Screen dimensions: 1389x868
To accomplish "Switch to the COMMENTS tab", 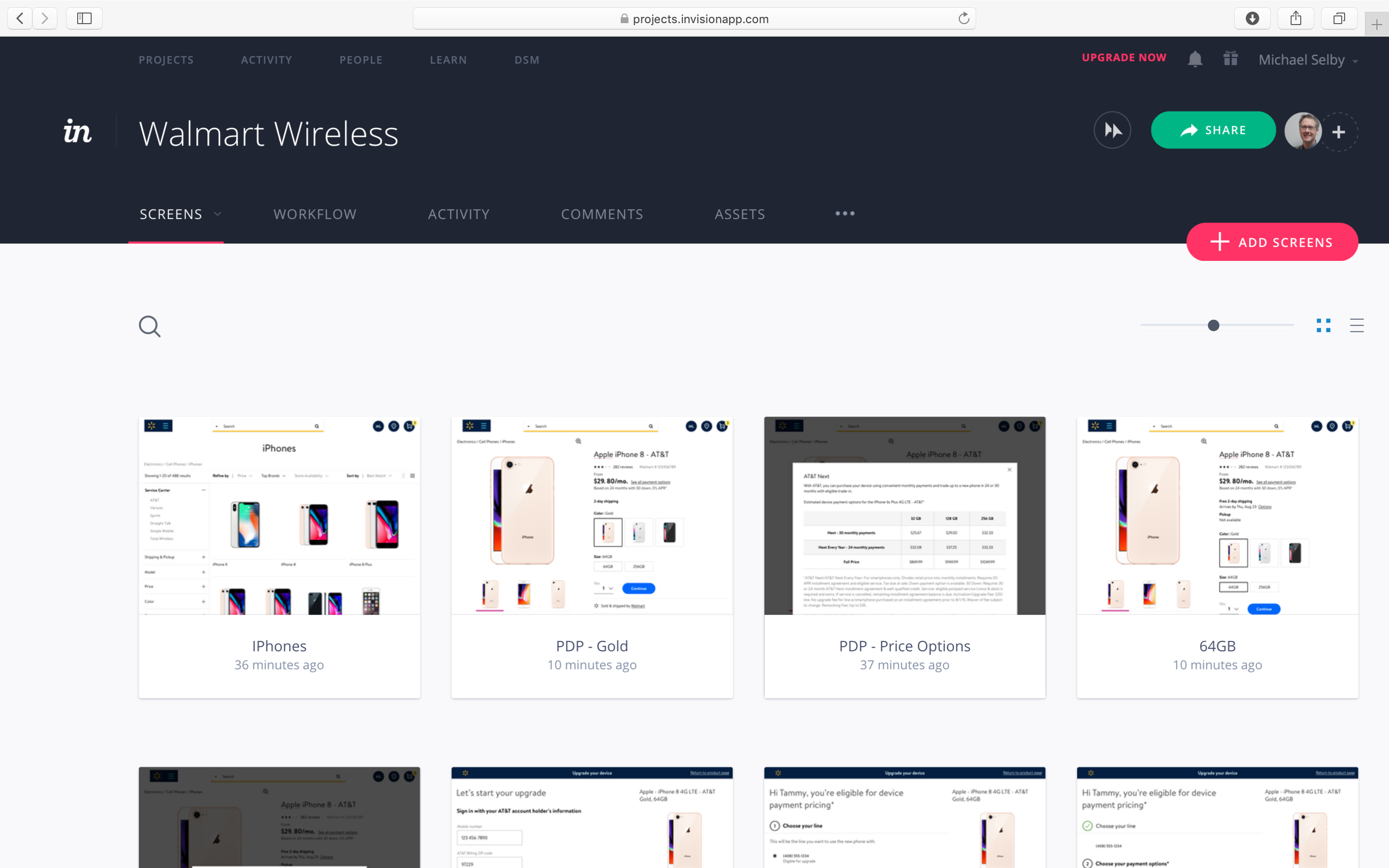I will click(x=602, y=214).
